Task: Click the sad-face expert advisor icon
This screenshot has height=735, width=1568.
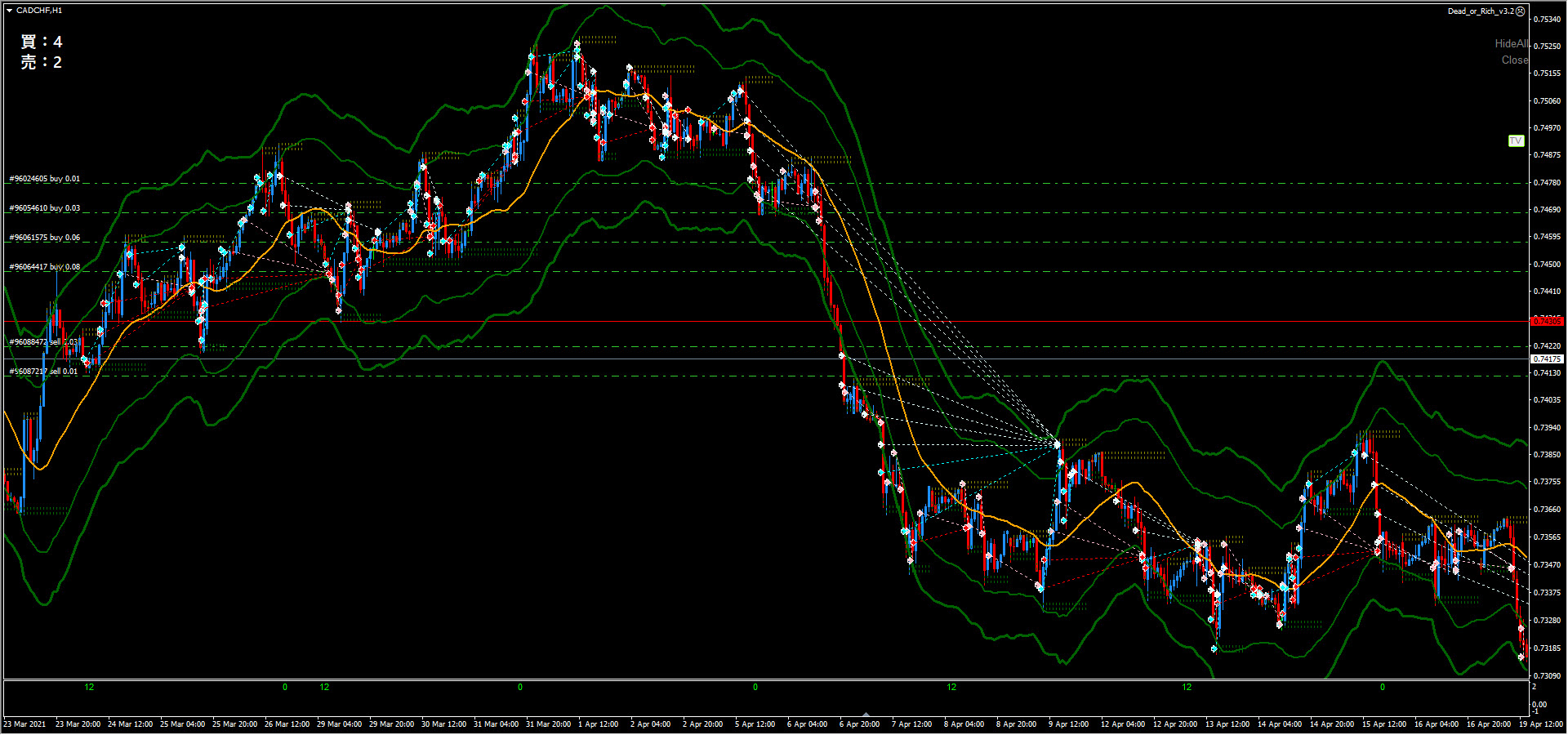Action: click(x=1521, y=11)
